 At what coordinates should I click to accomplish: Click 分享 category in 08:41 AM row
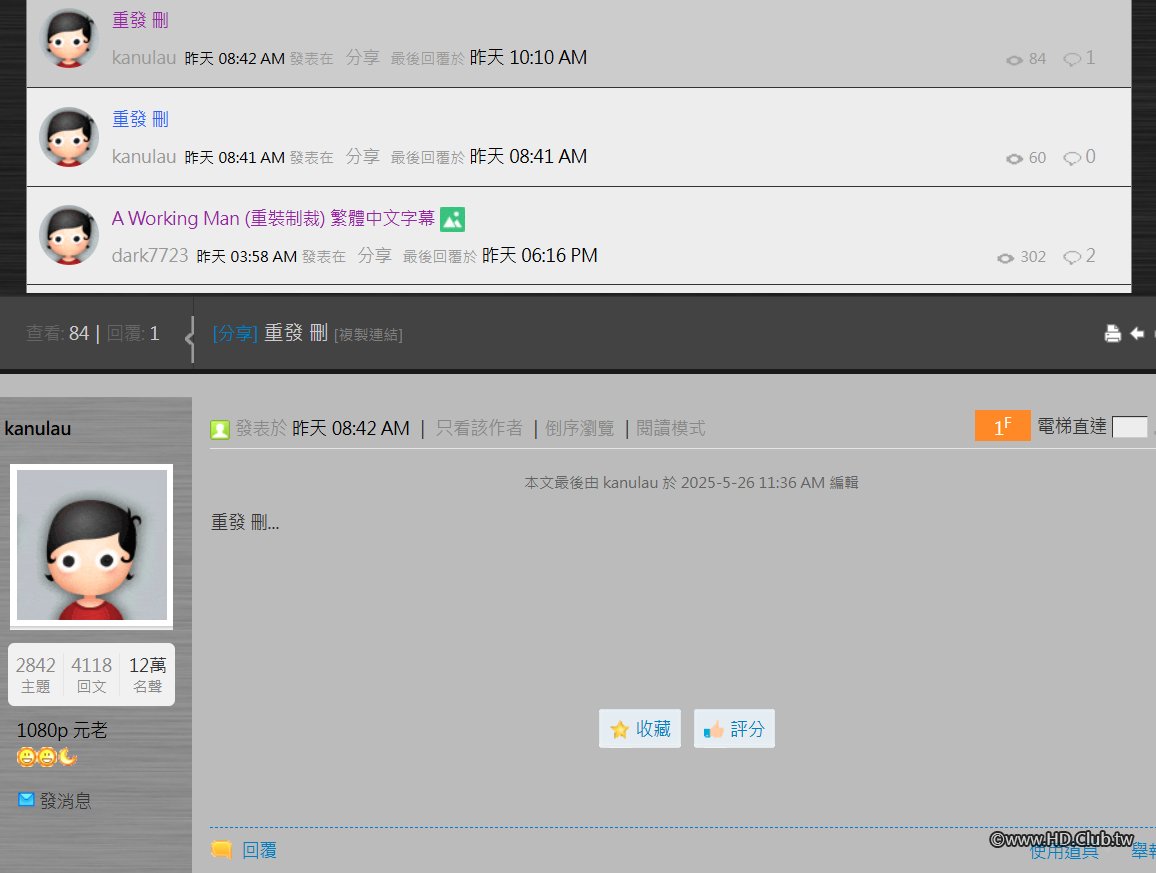pos(363,156)
